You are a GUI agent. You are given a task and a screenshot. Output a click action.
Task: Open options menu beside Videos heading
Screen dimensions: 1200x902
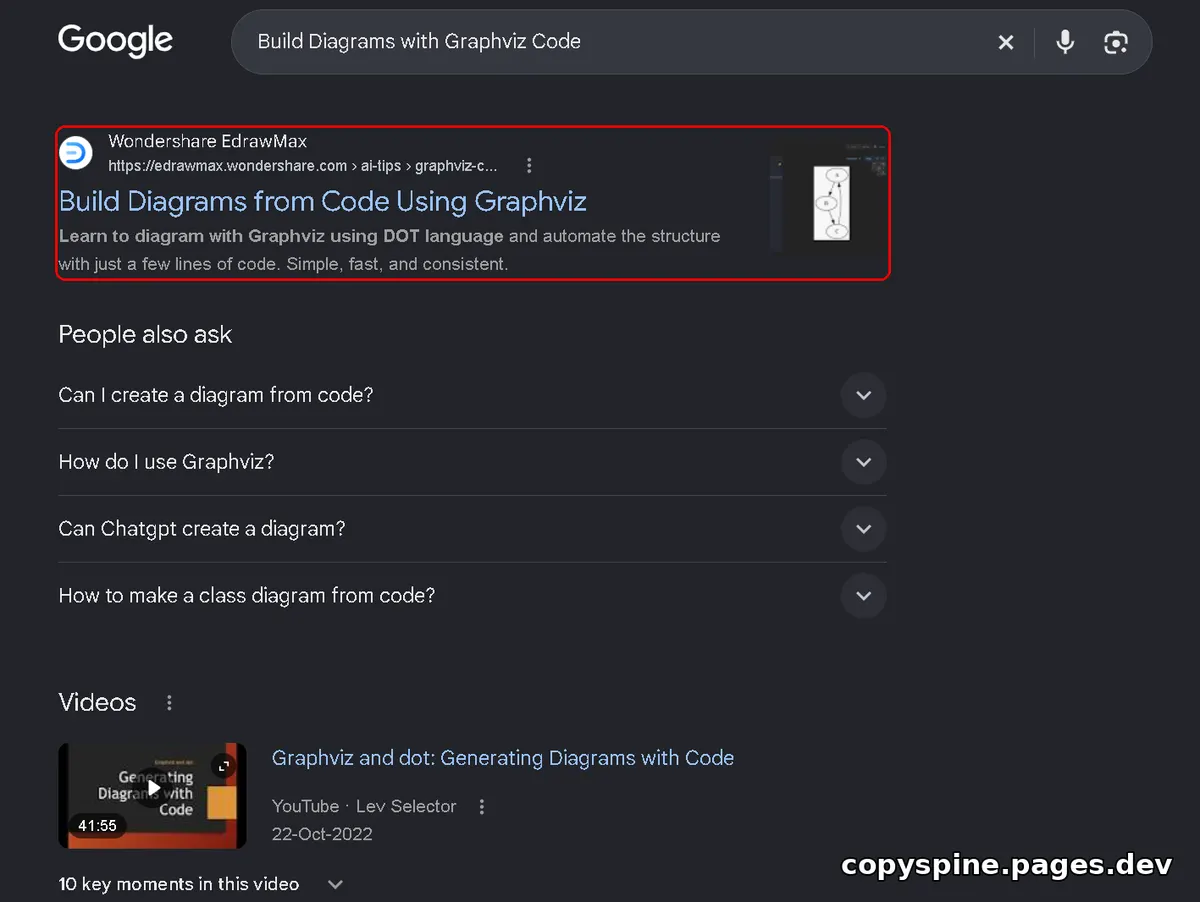coord(169,703)
